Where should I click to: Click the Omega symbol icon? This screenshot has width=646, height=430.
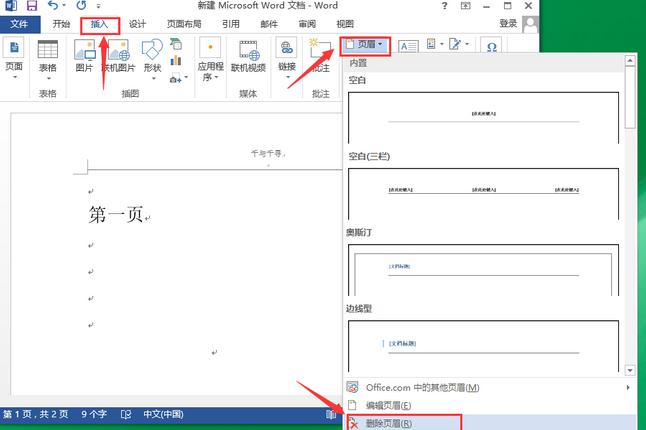491,47
